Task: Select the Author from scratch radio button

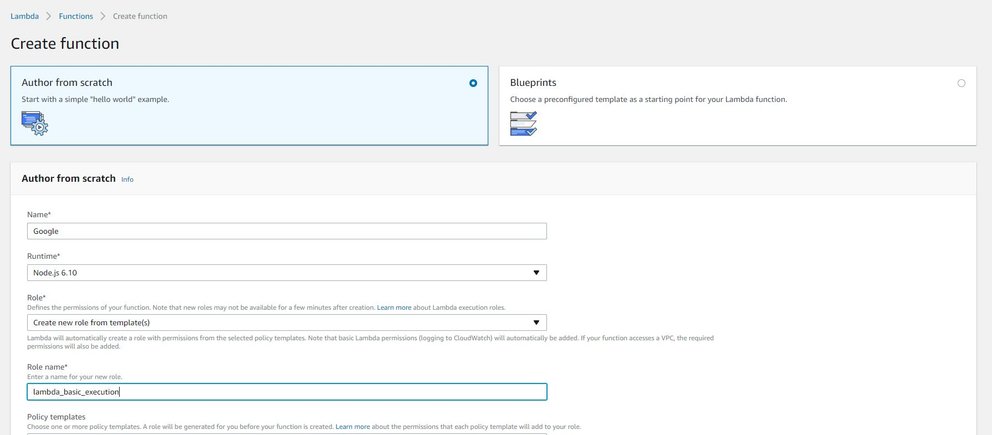Action: click(473, 83)
